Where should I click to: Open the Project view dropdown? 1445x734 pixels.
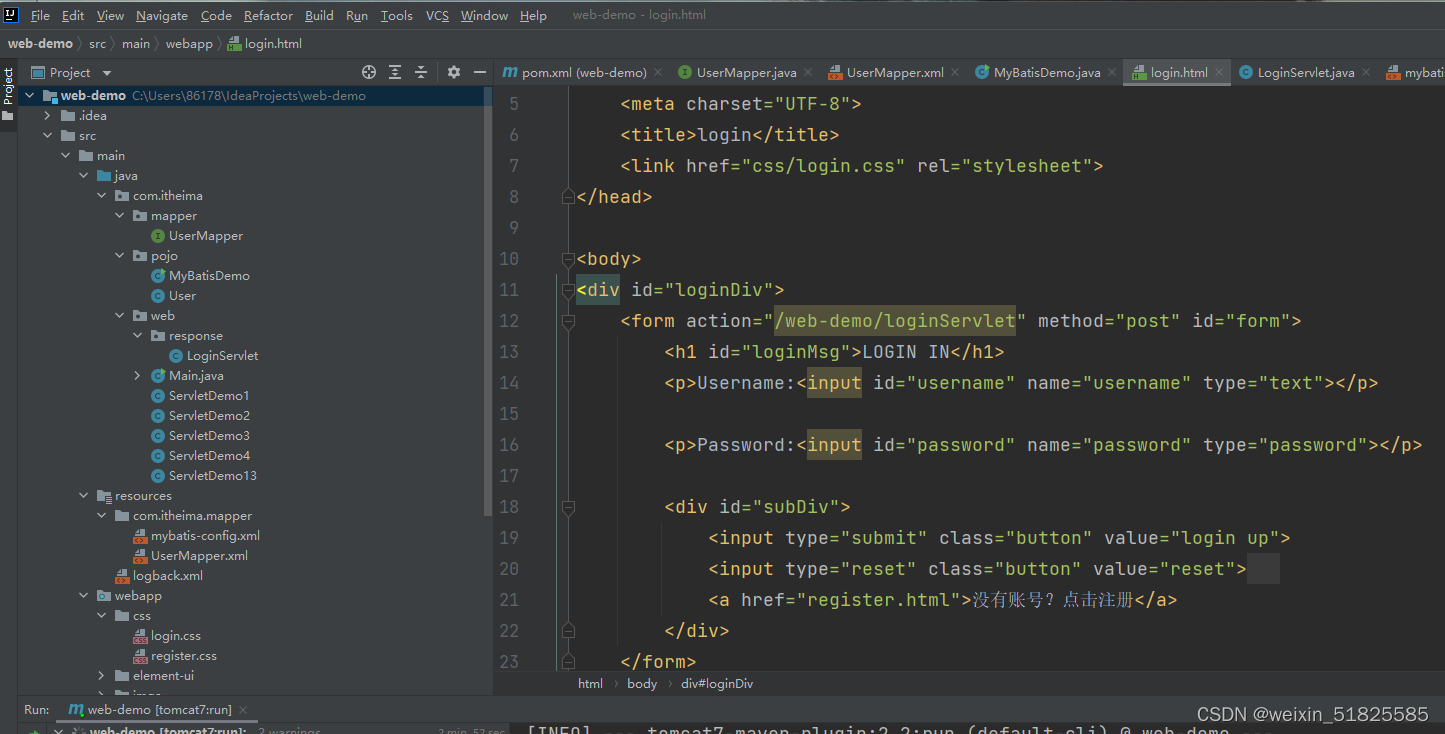(x=107, y=73)
